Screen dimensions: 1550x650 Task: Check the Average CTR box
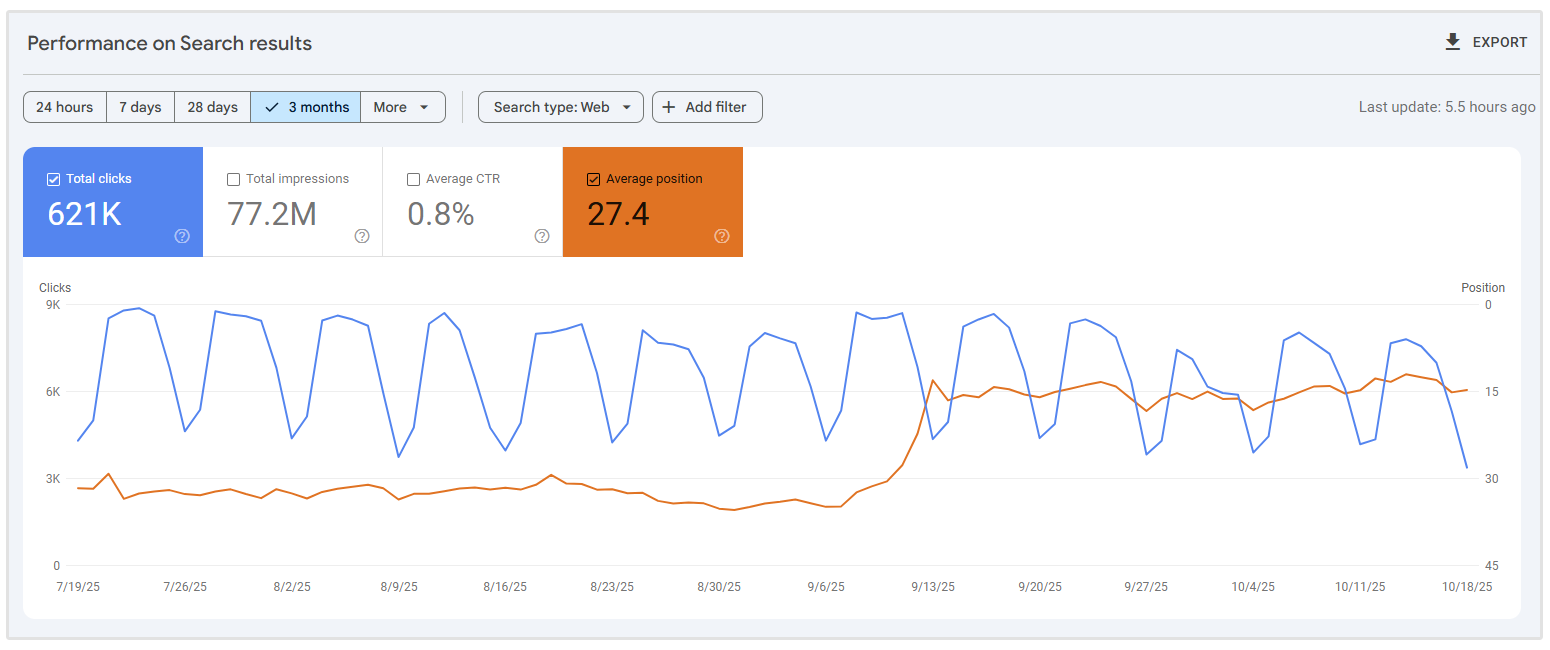[414, 179]
